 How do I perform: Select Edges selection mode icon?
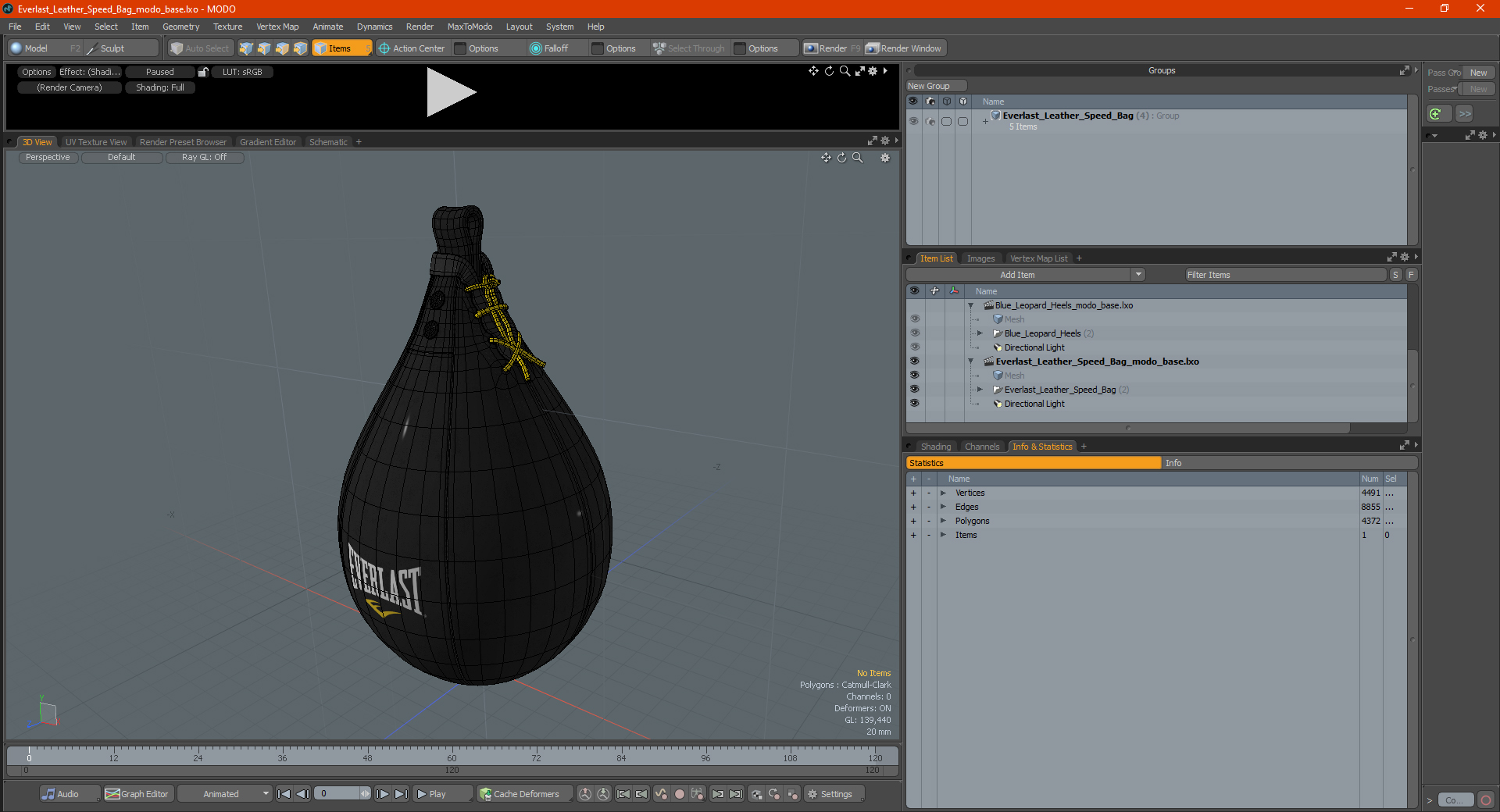coord(264,48)
